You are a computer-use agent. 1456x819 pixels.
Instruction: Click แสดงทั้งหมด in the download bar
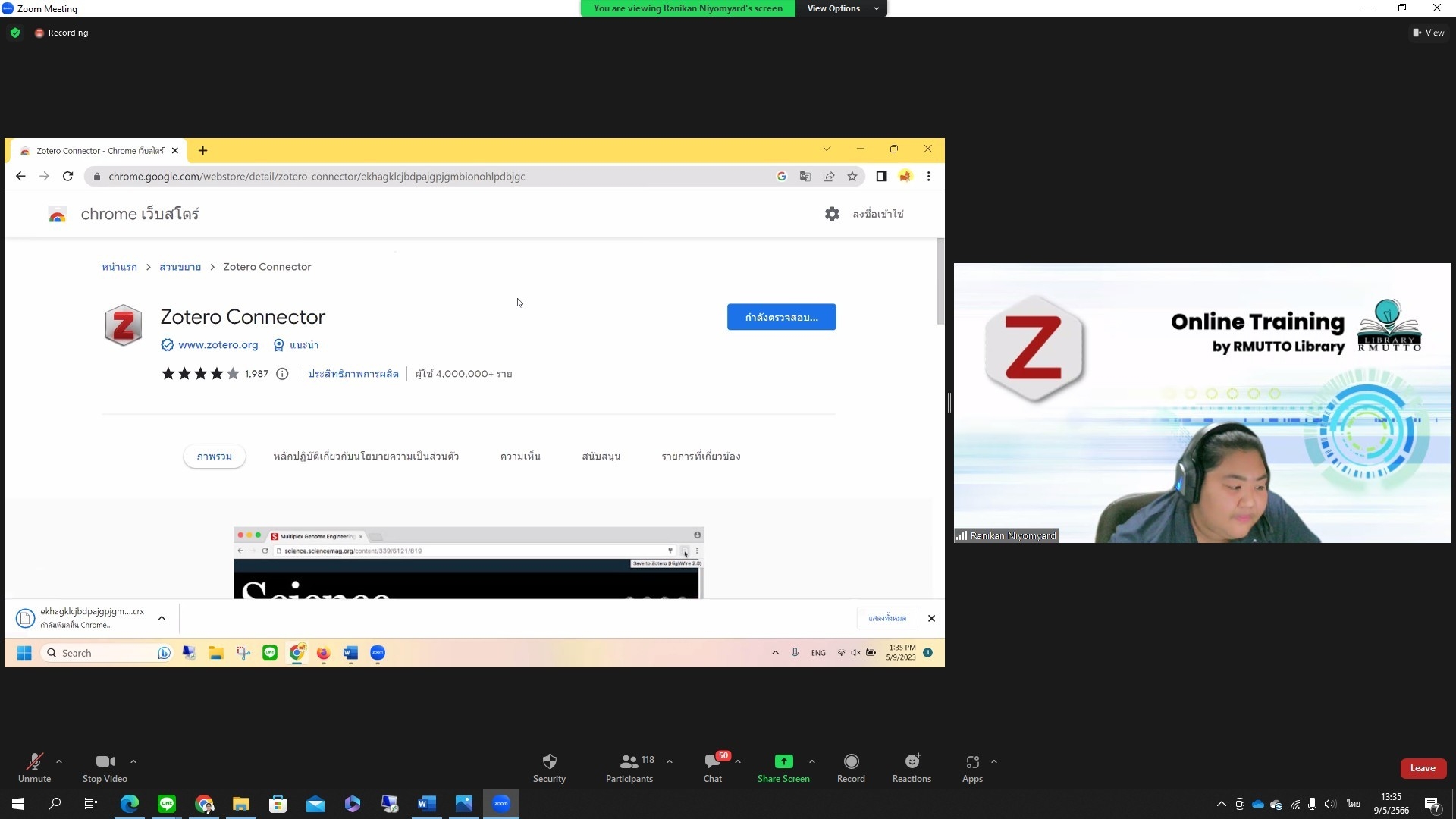pos(887,618)
